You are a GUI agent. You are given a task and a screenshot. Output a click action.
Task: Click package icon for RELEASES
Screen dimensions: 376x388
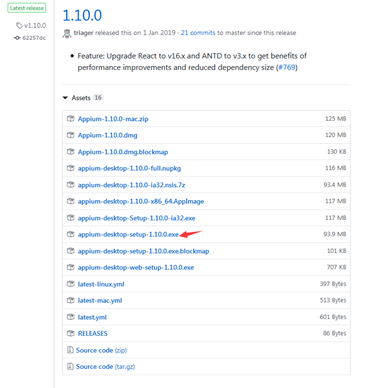click(70, 333)
